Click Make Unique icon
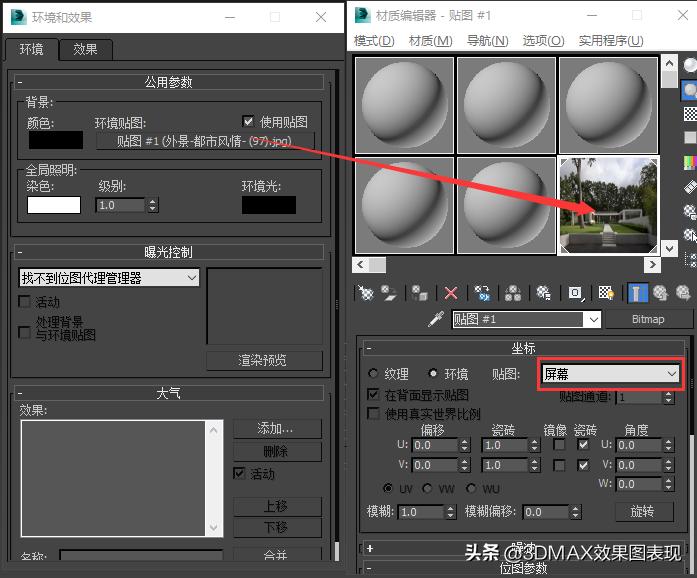The image size is (697, 578). coord(513,293)
